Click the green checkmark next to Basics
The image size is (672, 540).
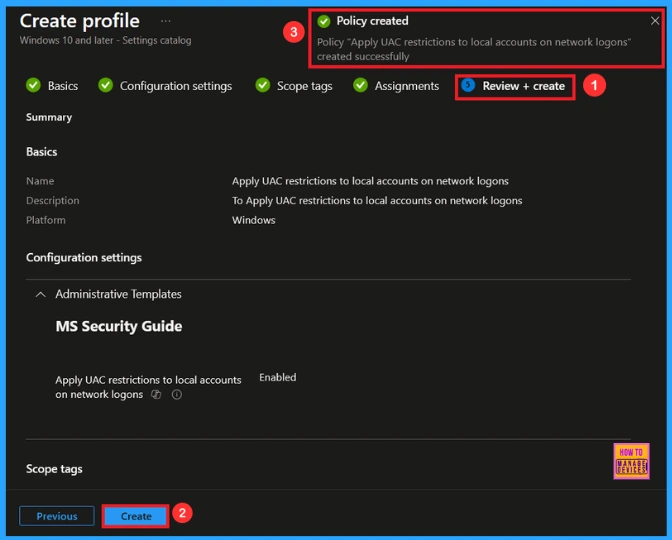[33, 85]
